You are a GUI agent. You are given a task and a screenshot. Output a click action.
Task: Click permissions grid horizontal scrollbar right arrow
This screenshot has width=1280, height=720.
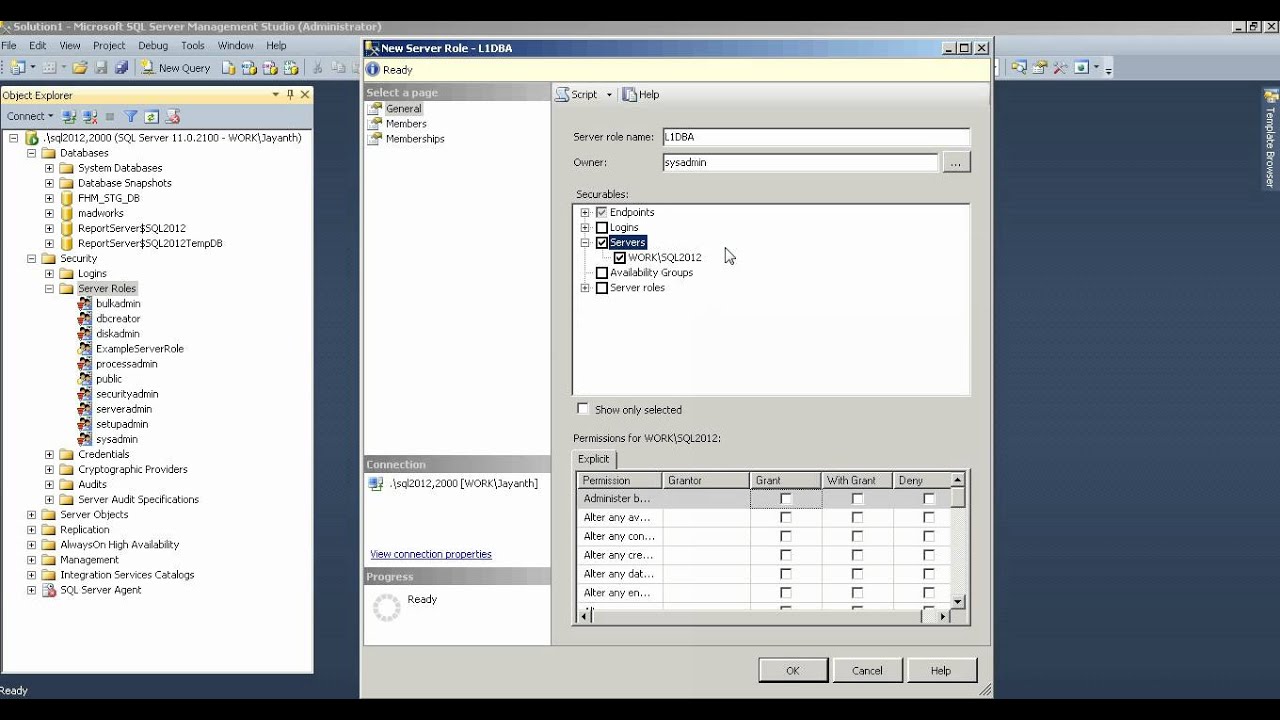[x=943, y=617]
